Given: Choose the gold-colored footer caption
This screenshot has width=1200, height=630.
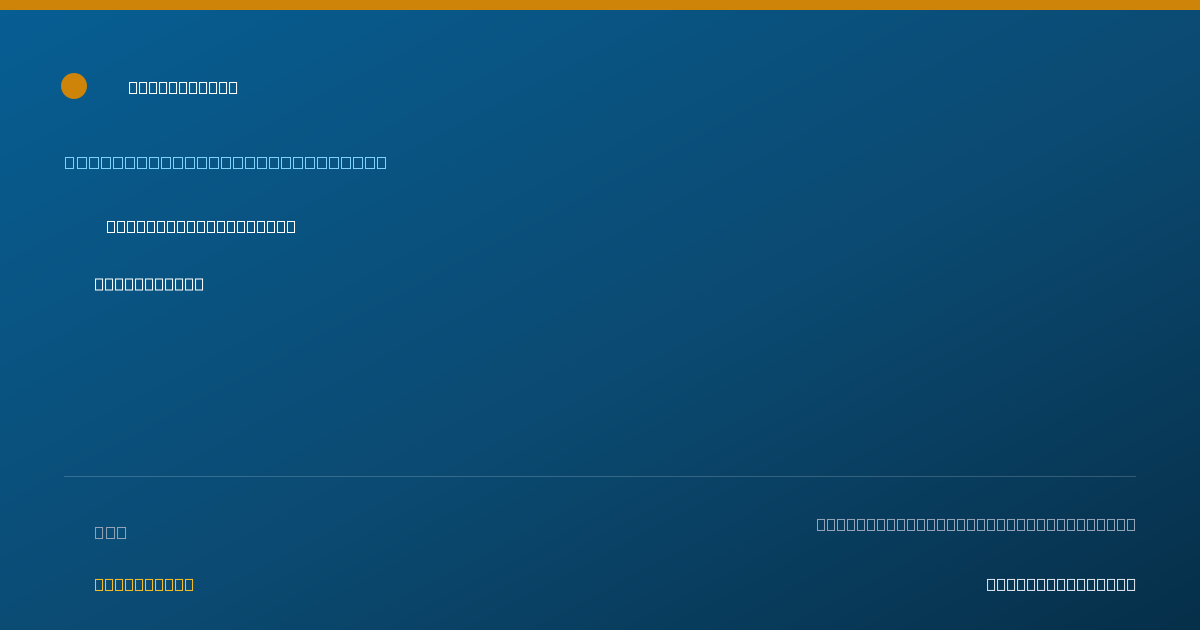Looking at the screenshot, I should tap(144, 584).
